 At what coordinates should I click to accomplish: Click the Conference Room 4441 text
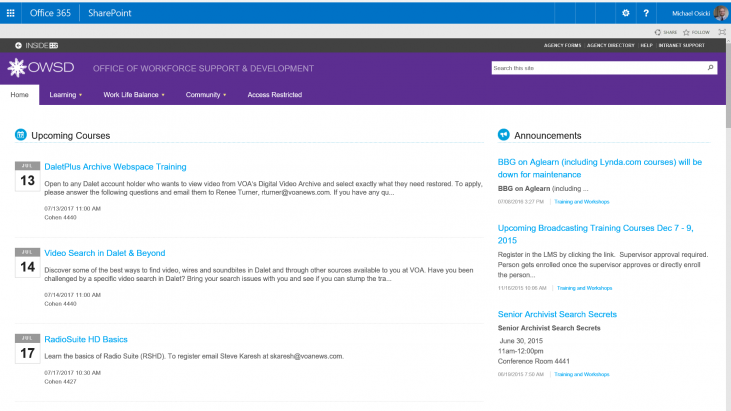coord(533,361)
